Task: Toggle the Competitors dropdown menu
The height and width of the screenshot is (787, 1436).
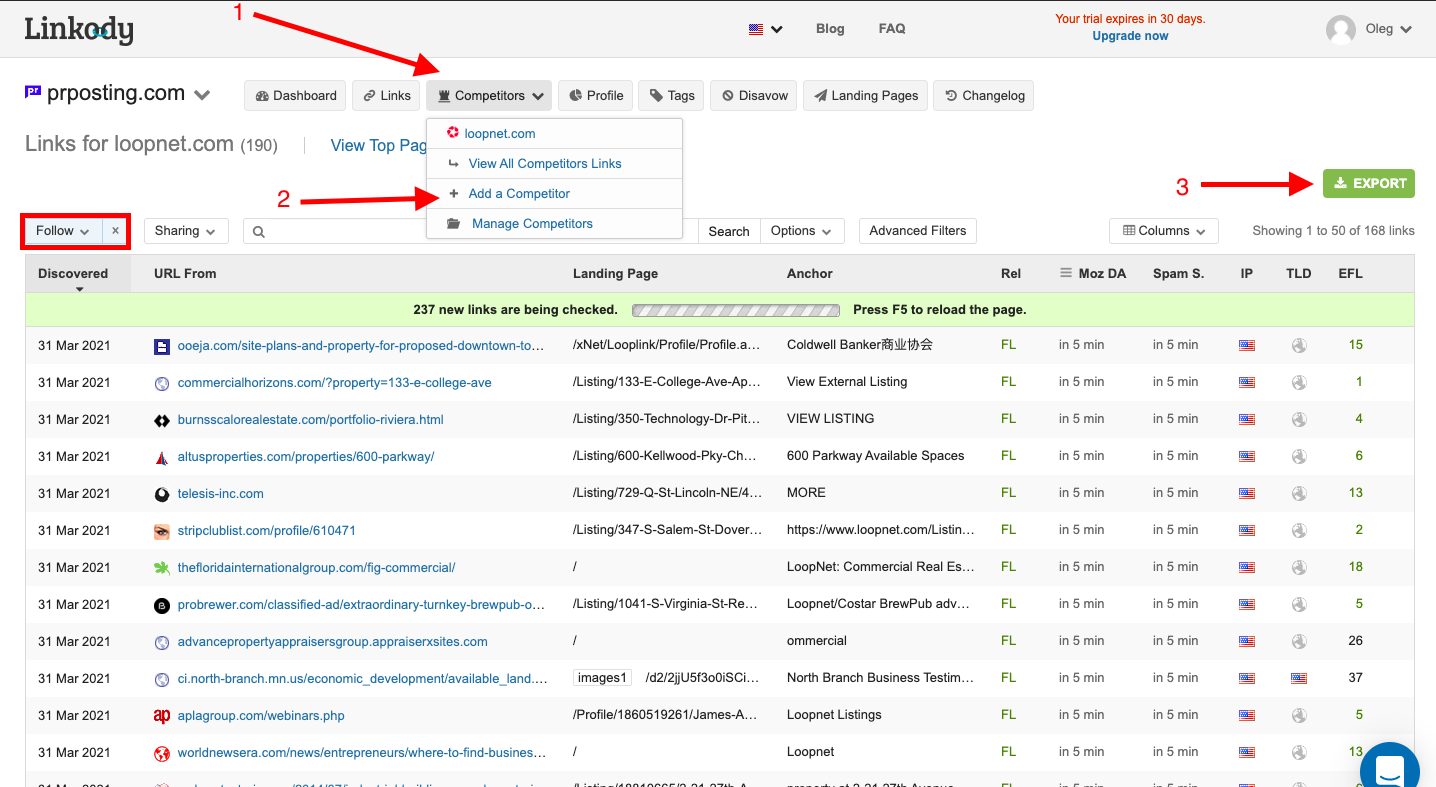Action: (x=489, y=96)
